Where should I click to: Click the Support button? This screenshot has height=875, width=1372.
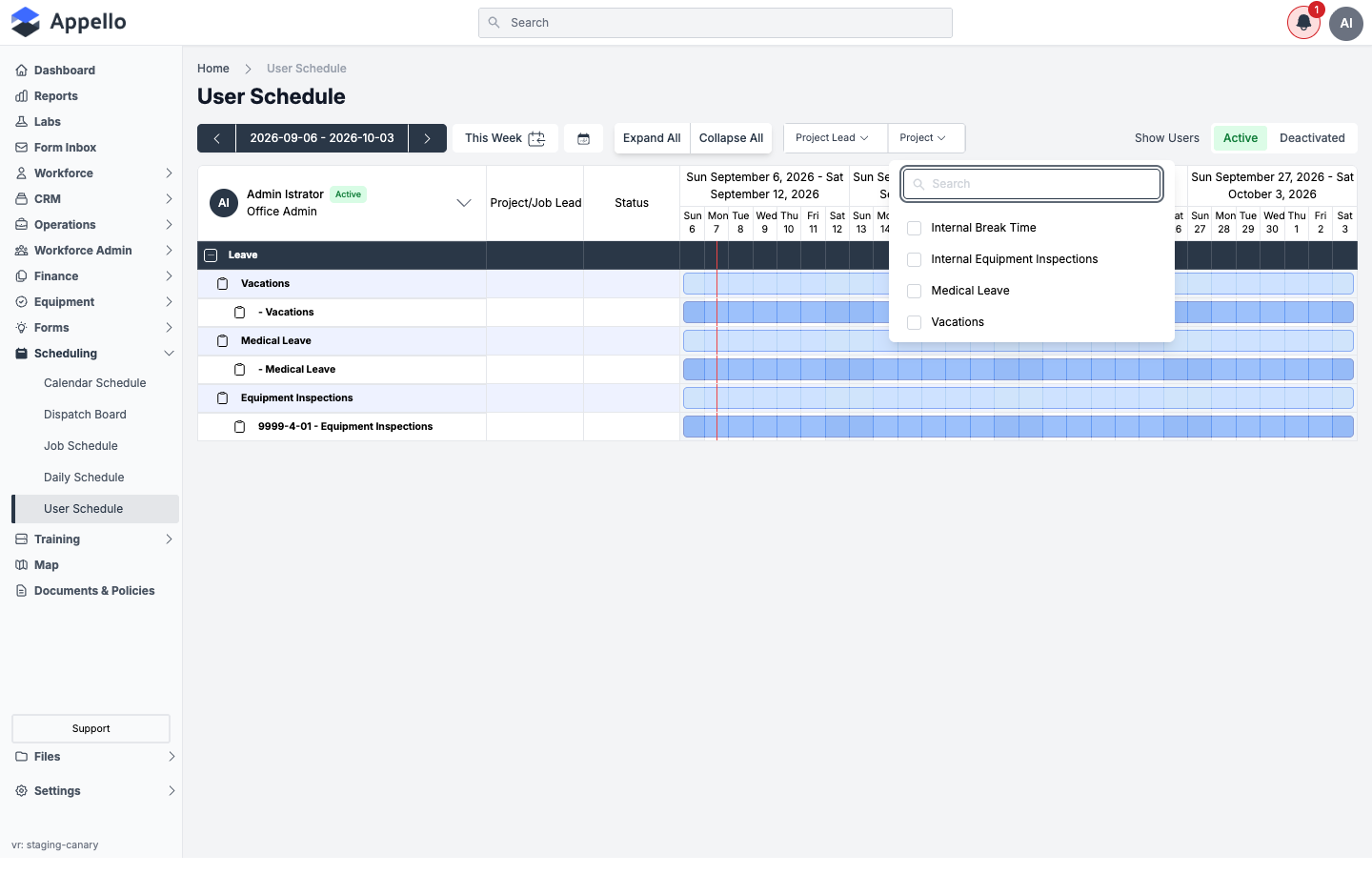(x=91, y=729)
